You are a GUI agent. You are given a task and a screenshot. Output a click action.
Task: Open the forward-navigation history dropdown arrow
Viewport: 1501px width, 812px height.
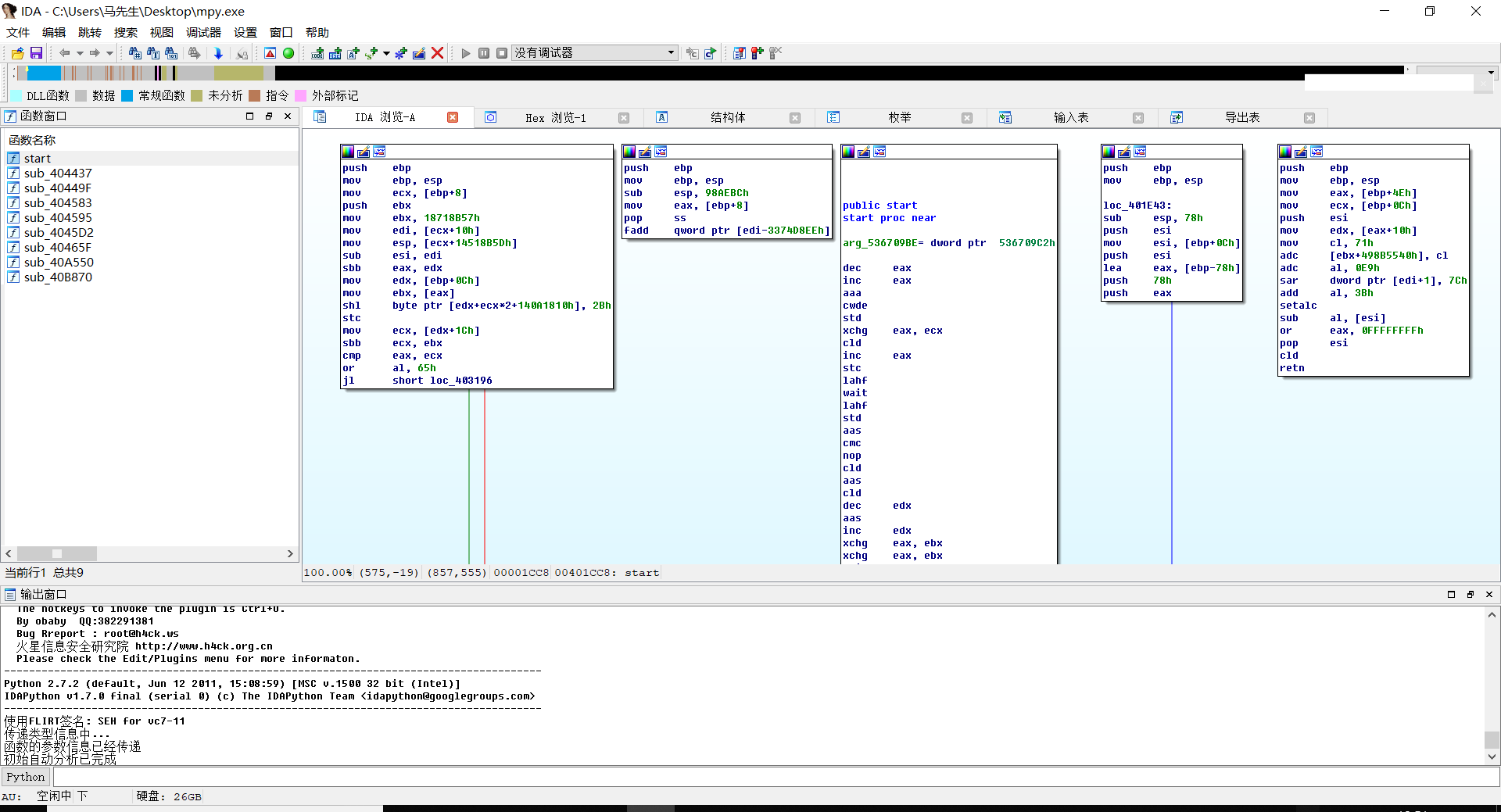tap(109, 53)
